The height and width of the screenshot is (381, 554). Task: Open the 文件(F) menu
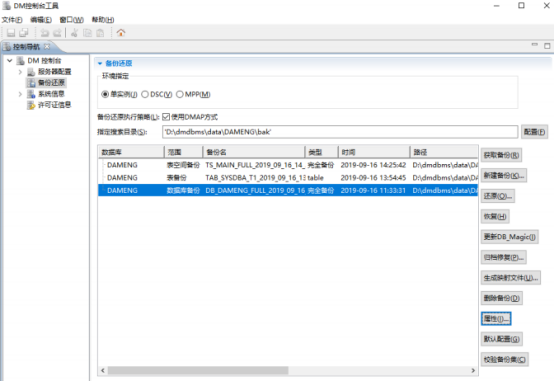tap(12, 20)
